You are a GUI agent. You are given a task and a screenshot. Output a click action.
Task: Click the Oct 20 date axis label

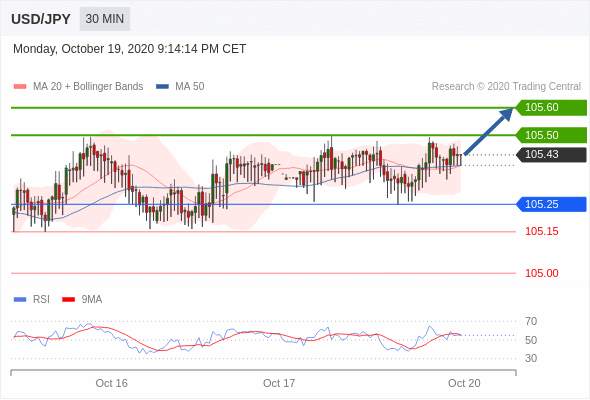point(464,383)
